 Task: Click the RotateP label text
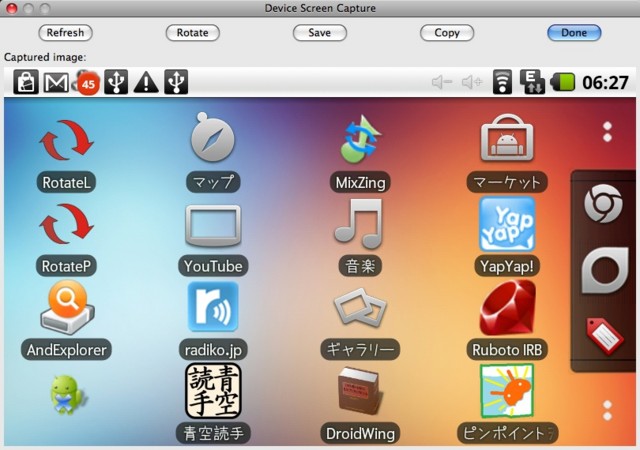[x=67, y=266]
